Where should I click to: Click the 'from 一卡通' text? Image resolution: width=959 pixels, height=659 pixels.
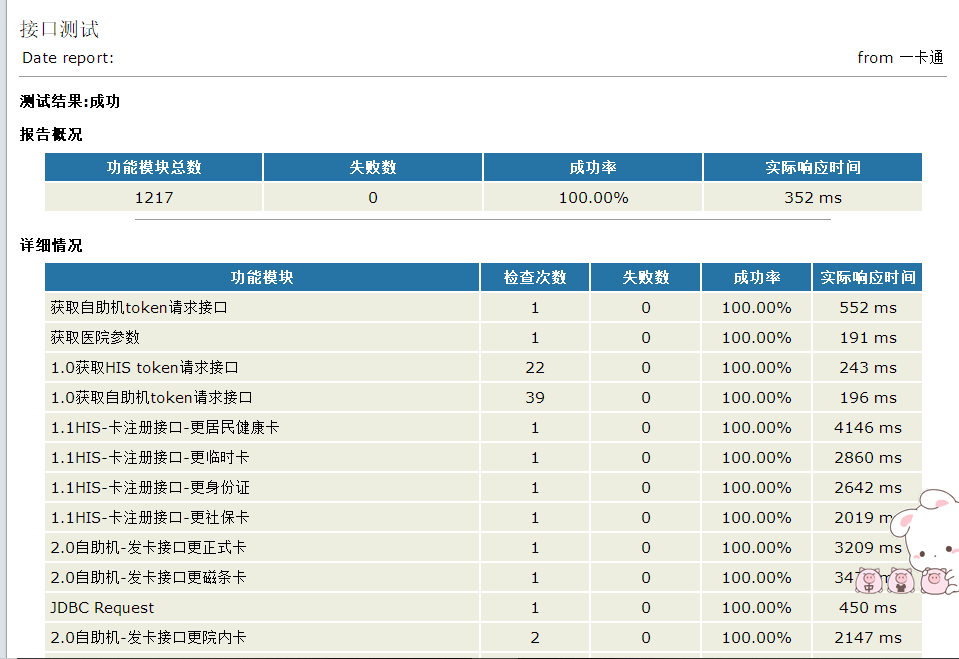pos(900,58)
